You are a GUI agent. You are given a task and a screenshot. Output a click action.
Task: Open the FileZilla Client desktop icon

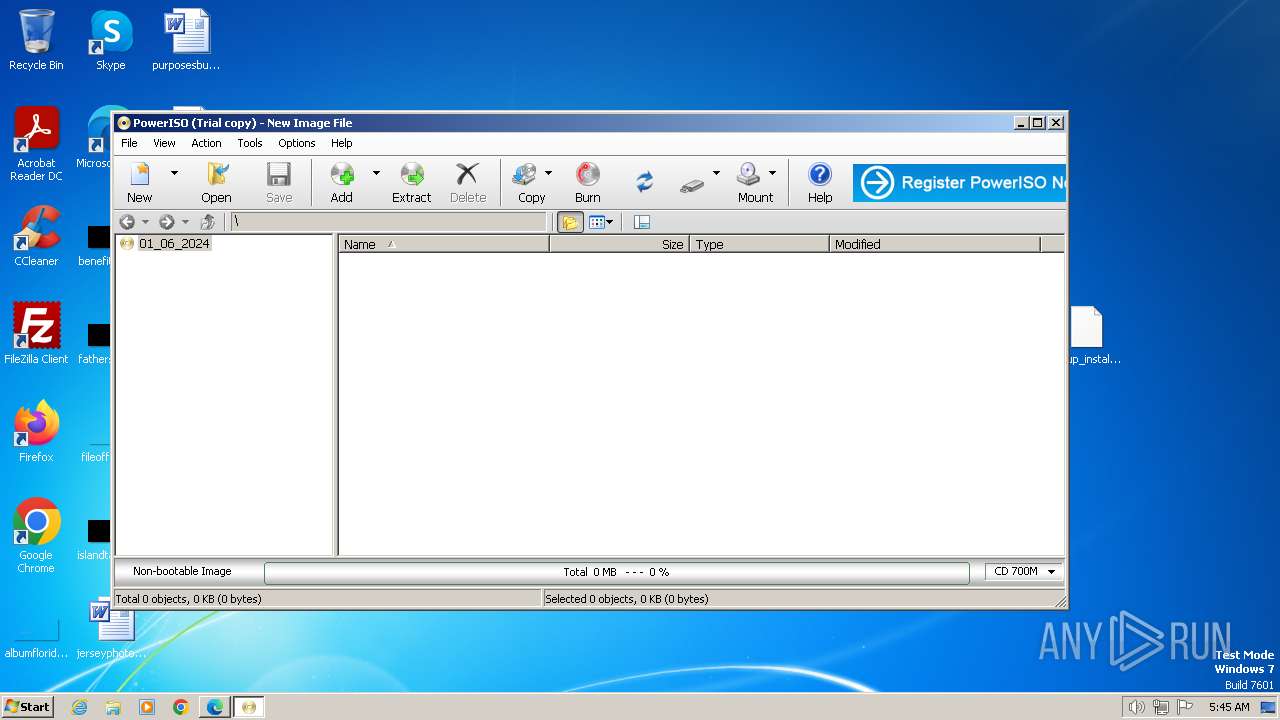pyautogui.click(x=36, y=334)
